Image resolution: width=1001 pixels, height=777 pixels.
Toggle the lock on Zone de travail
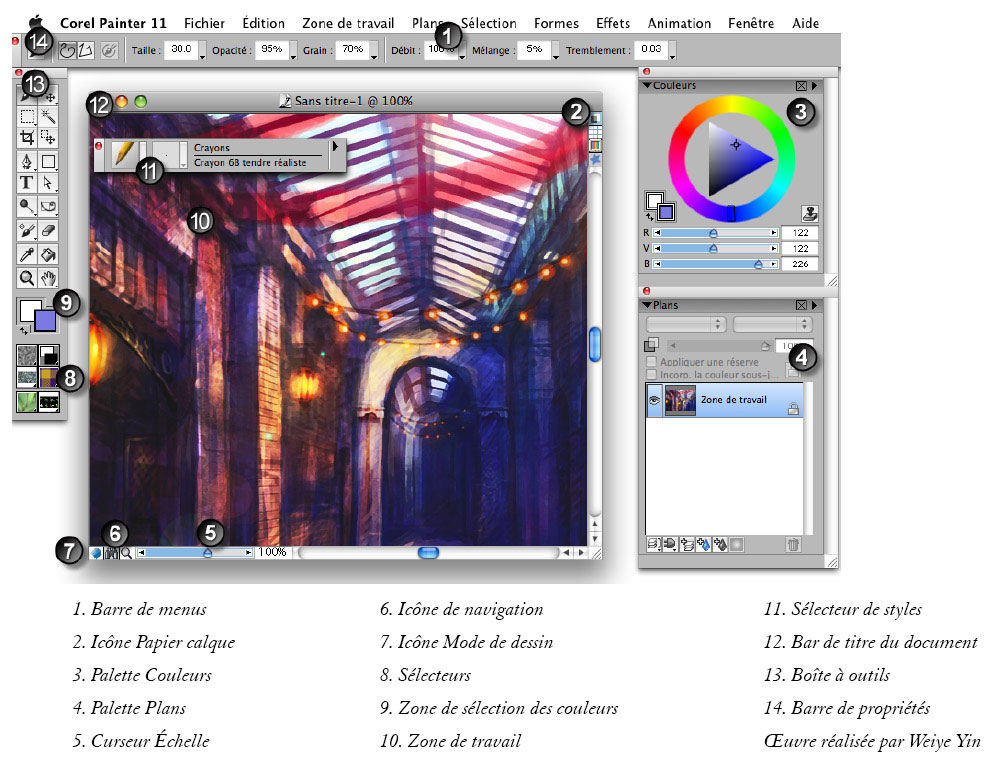(793, 409)
